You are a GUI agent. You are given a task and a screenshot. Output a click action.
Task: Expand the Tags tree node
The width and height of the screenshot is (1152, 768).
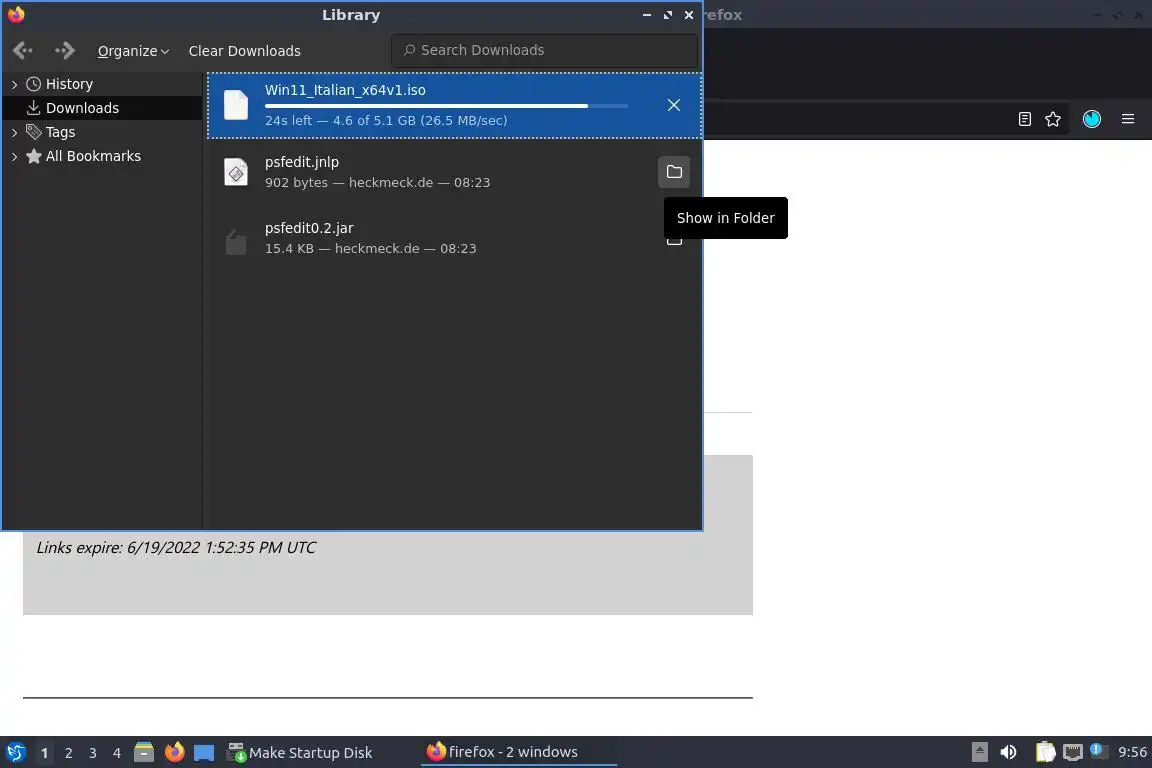pos(14,132)
